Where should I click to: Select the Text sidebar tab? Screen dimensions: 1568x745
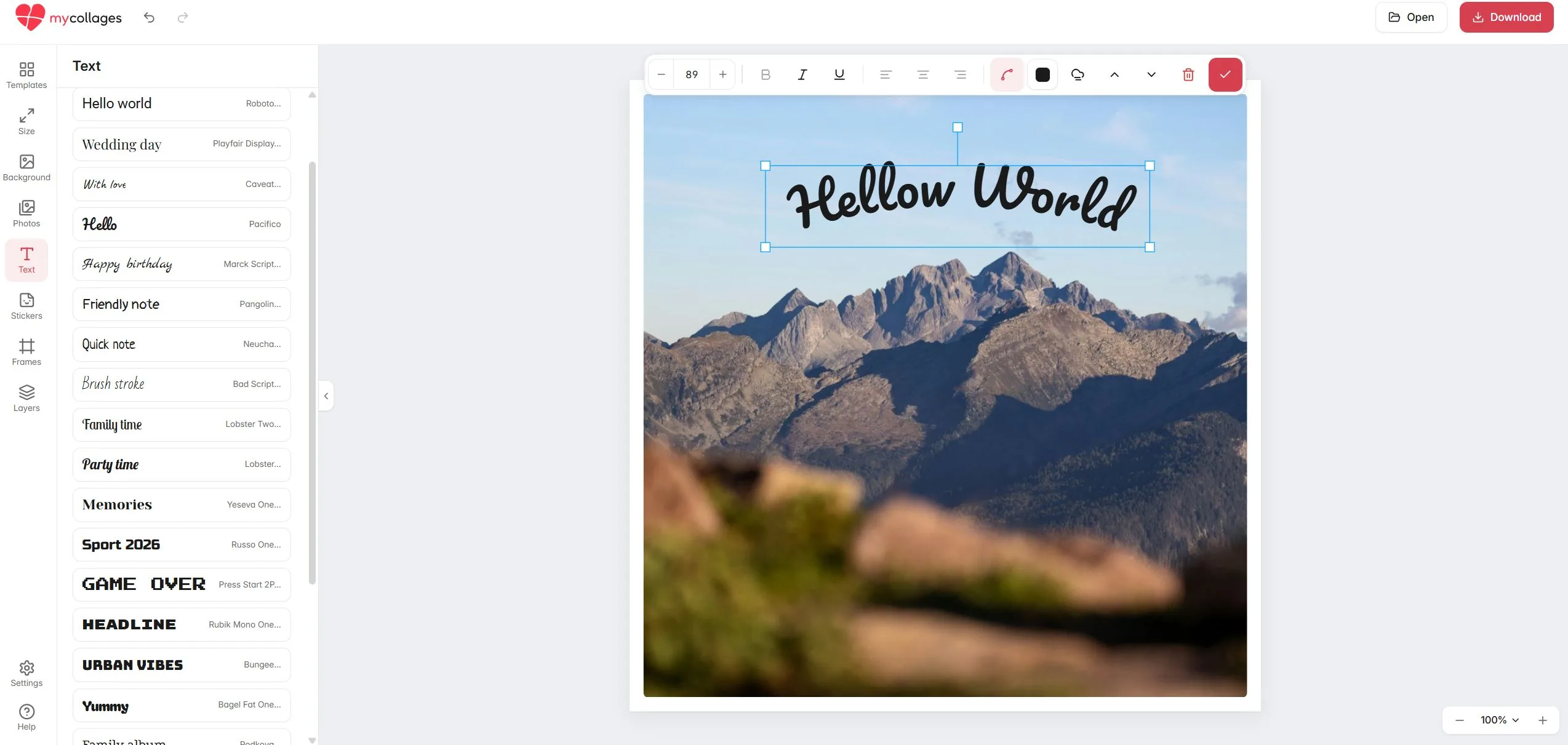pyautogui.click(x=26, y=260)
